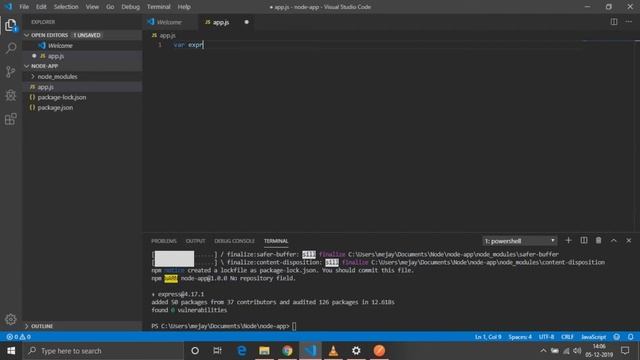The width and height of the screenshot is (640, 360).
Task: Open Google Chrome from the taskbar
Action: (x=287, y=351)
